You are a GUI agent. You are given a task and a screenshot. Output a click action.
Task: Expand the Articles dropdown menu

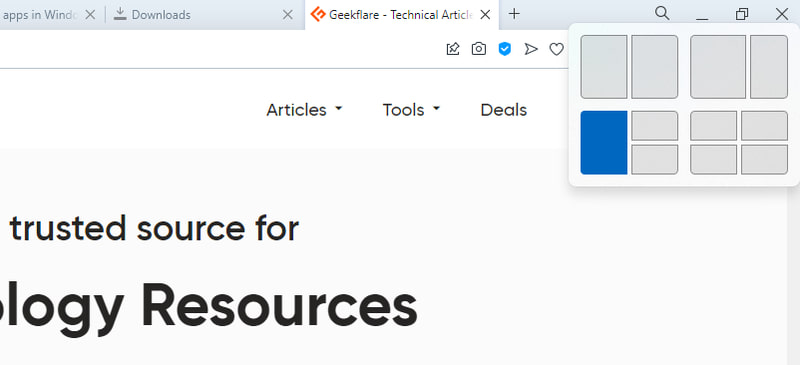click(304, 110)
